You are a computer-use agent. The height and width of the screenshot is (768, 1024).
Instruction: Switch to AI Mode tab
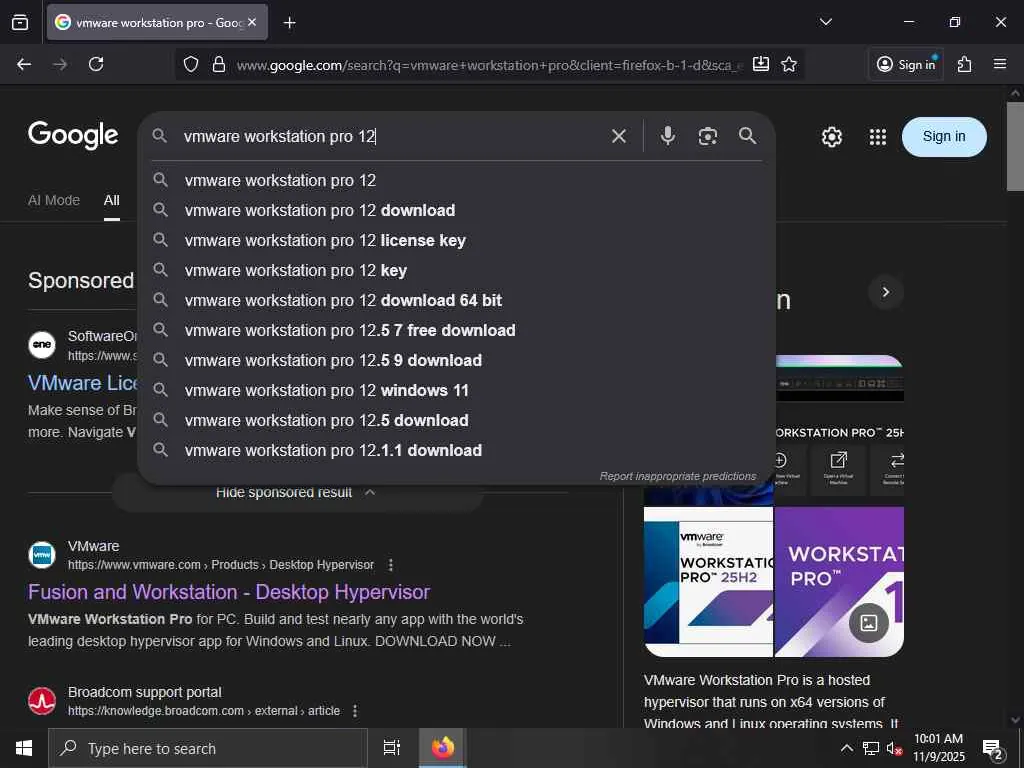(54, 200)
